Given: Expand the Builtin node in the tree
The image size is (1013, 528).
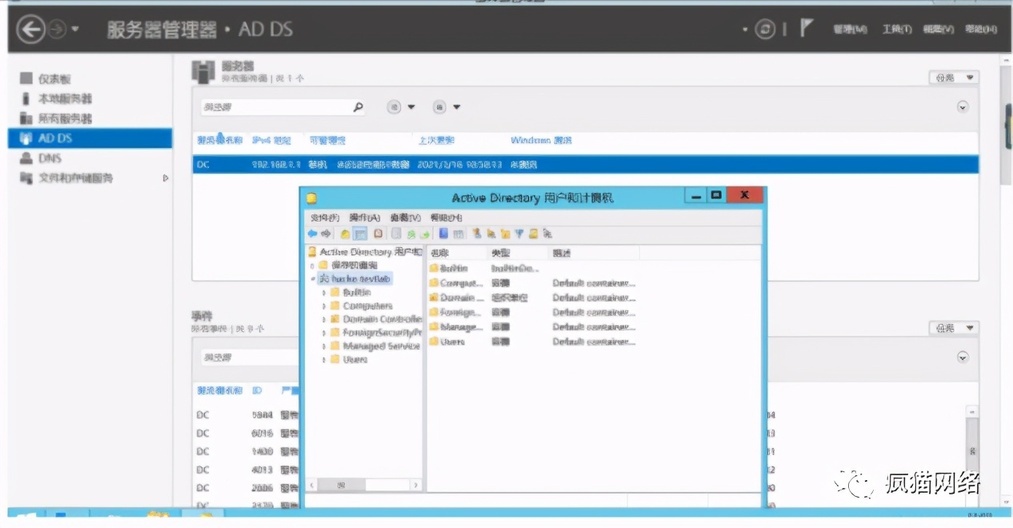Looking at the screenshot, I should [x=324, y=293].
